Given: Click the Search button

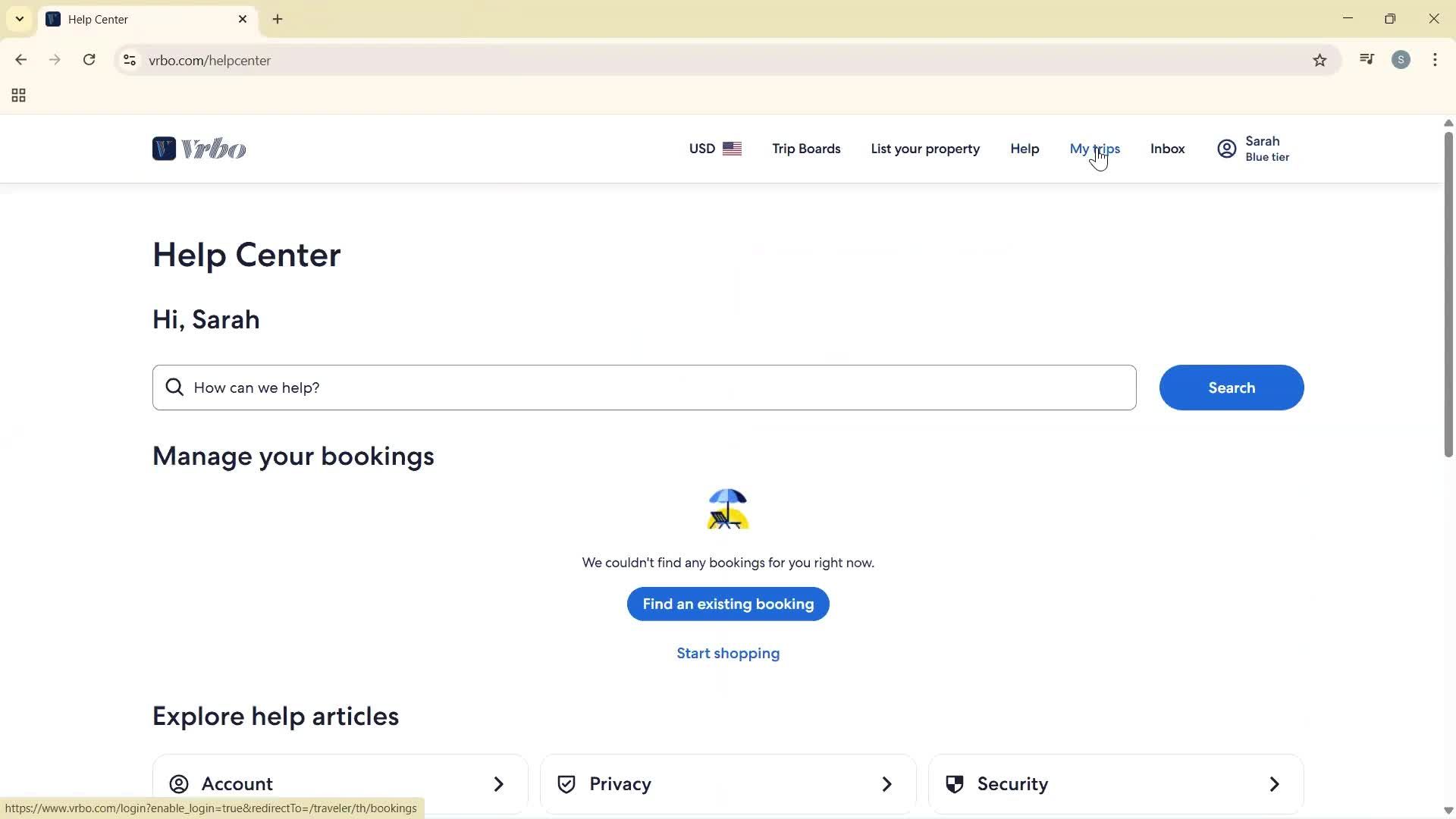Looking at the screenshot, I should point(1231,388).
